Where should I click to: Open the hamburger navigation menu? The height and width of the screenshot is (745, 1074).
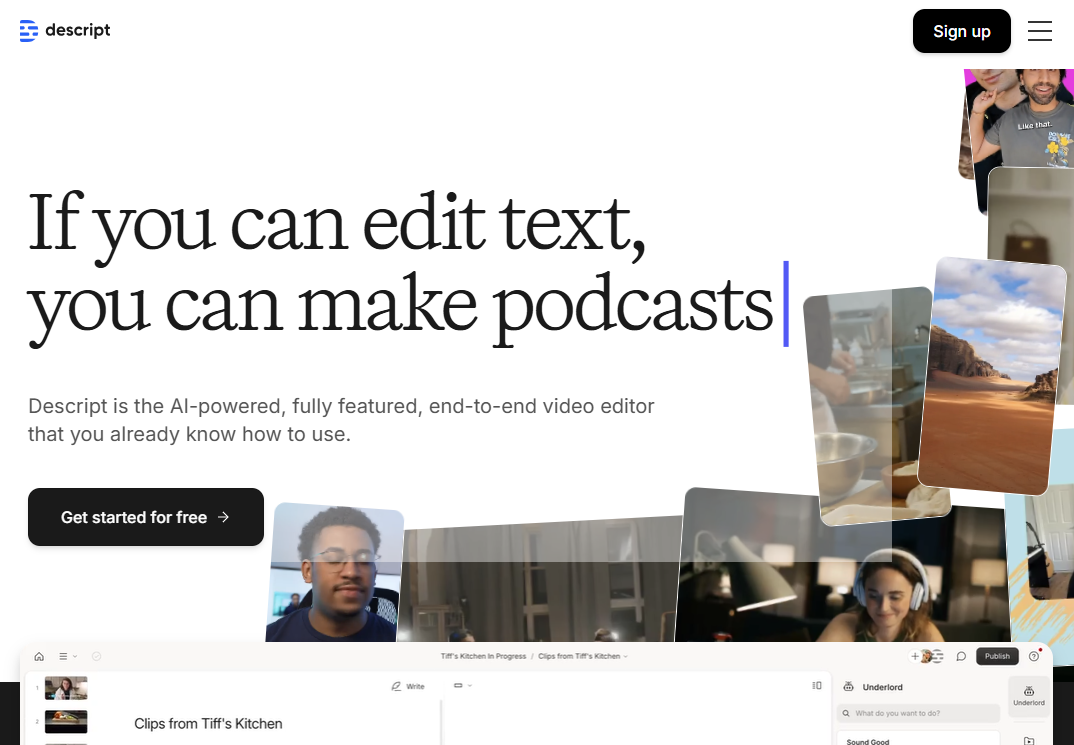[1040, 31]
